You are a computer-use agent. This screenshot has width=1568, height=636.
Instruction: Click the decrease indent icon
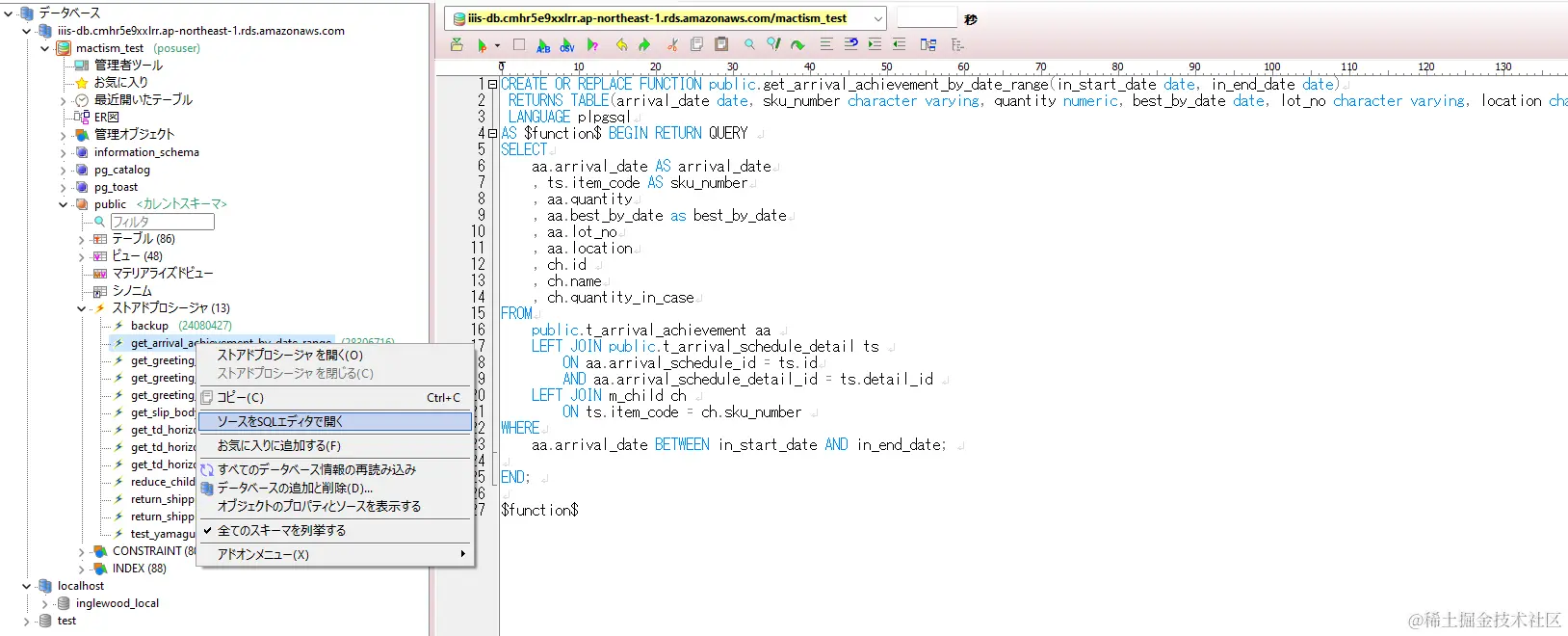pyautogui.click(x=899, y=44)
